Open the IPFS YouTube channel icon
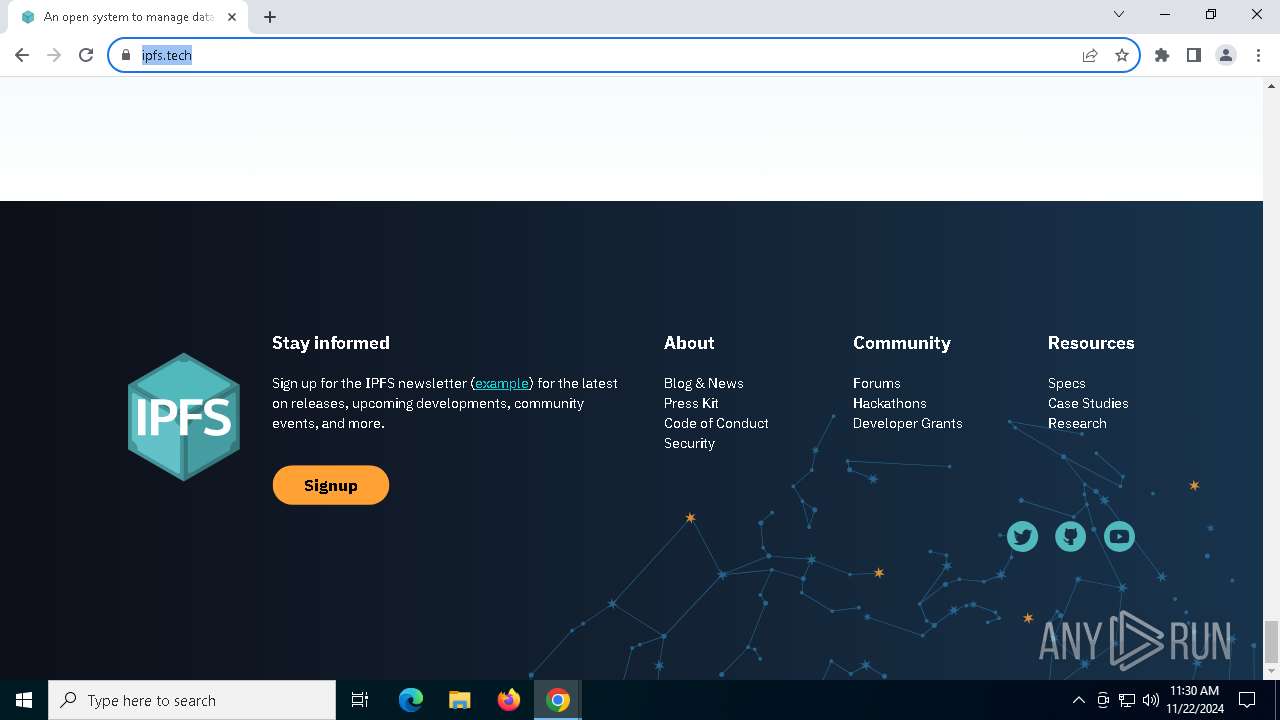The height and width of the screenshot is (720, 1280). pos(1119,537)
